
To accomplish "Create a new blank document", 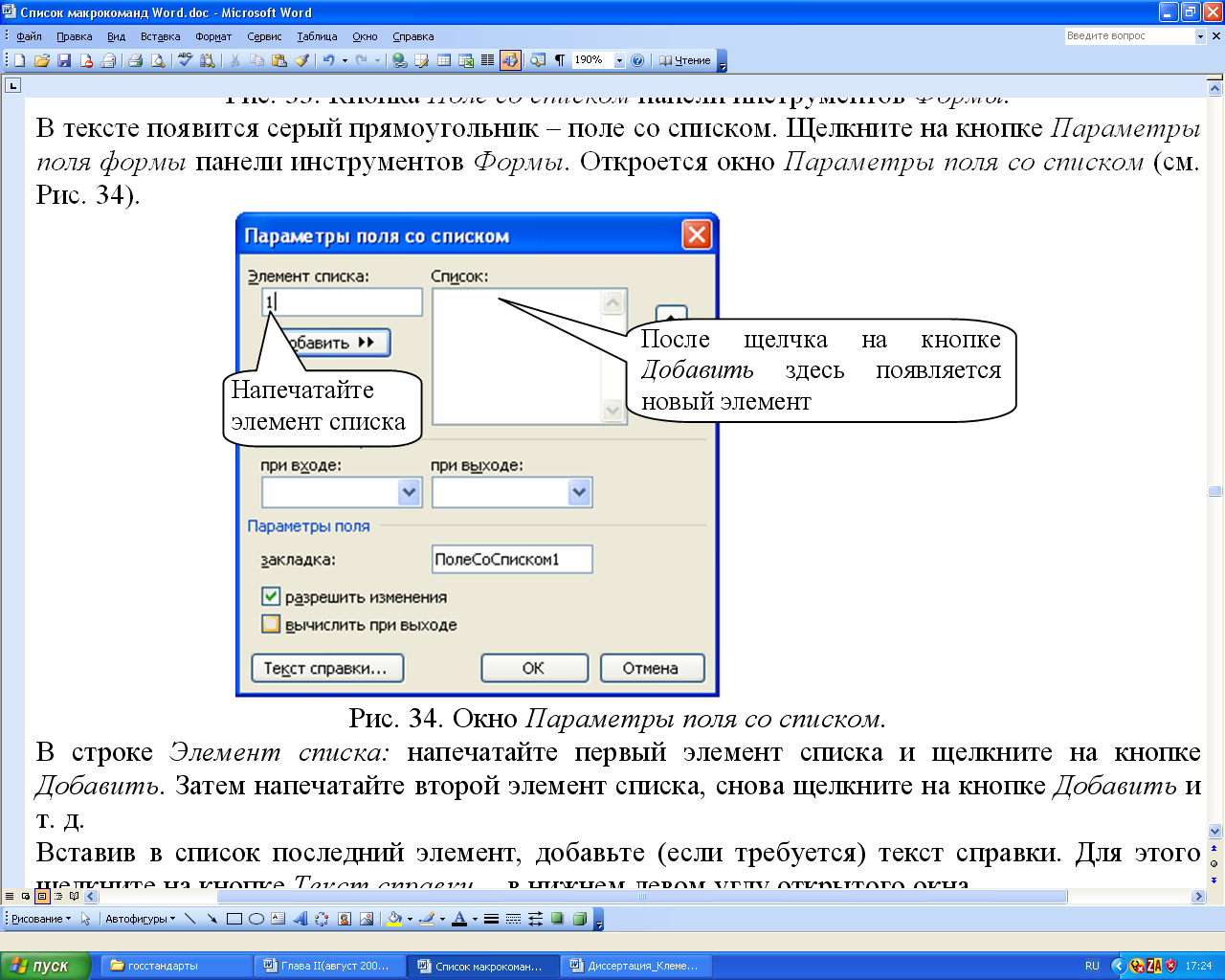I will click(19, 60).
